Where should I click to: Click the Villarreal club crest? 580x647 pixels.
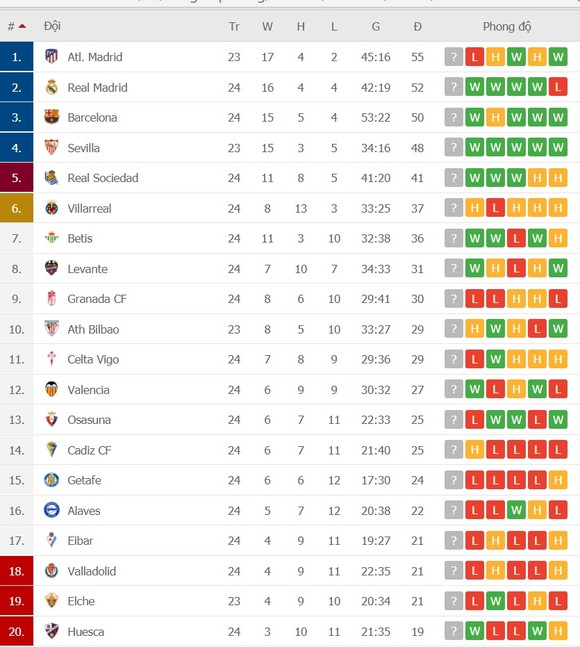(x=52, y=208)
